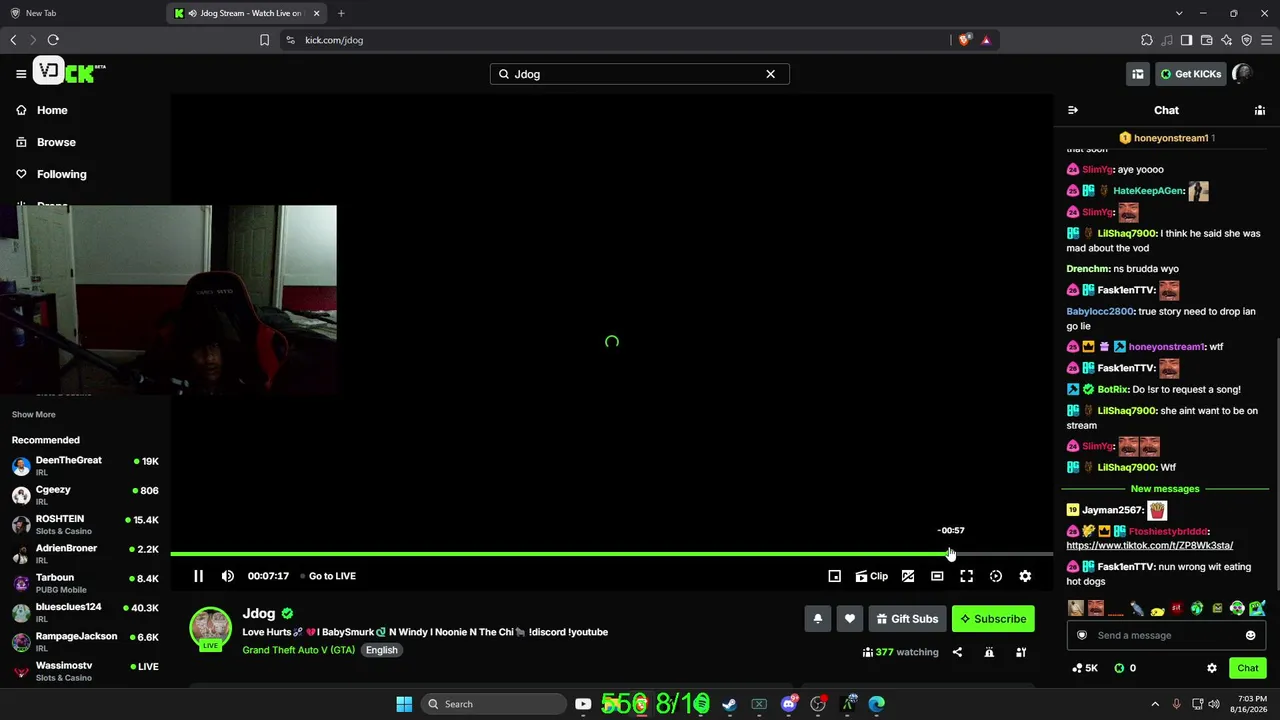Screen dimensions: 1280x720
Task: Collapse the chat panel
Action: [x=1073, y=110]
